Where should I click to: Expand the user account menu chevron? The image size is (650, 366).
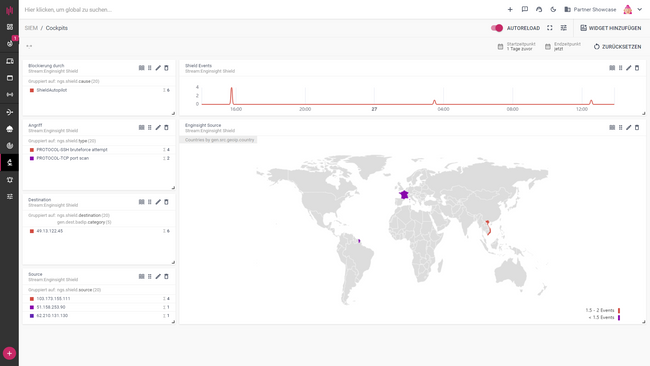(640, 10)
